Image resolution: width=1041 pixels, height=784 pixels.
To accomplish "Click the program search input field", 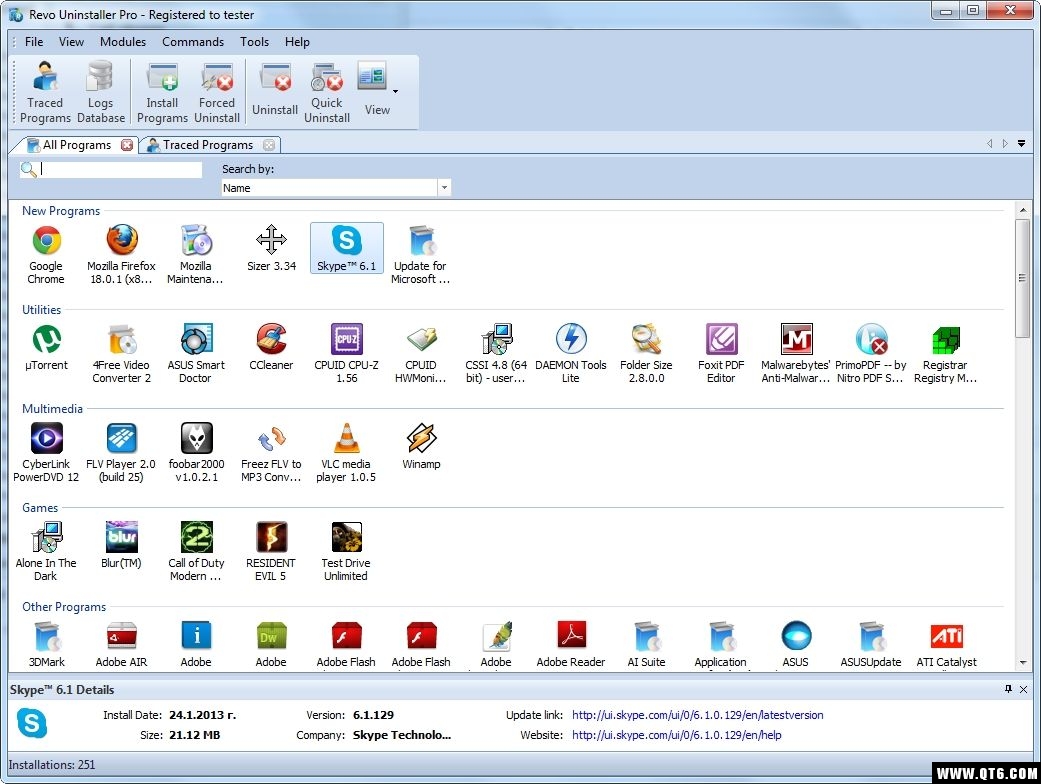I will pyautogui.click(x=121, y=169).
